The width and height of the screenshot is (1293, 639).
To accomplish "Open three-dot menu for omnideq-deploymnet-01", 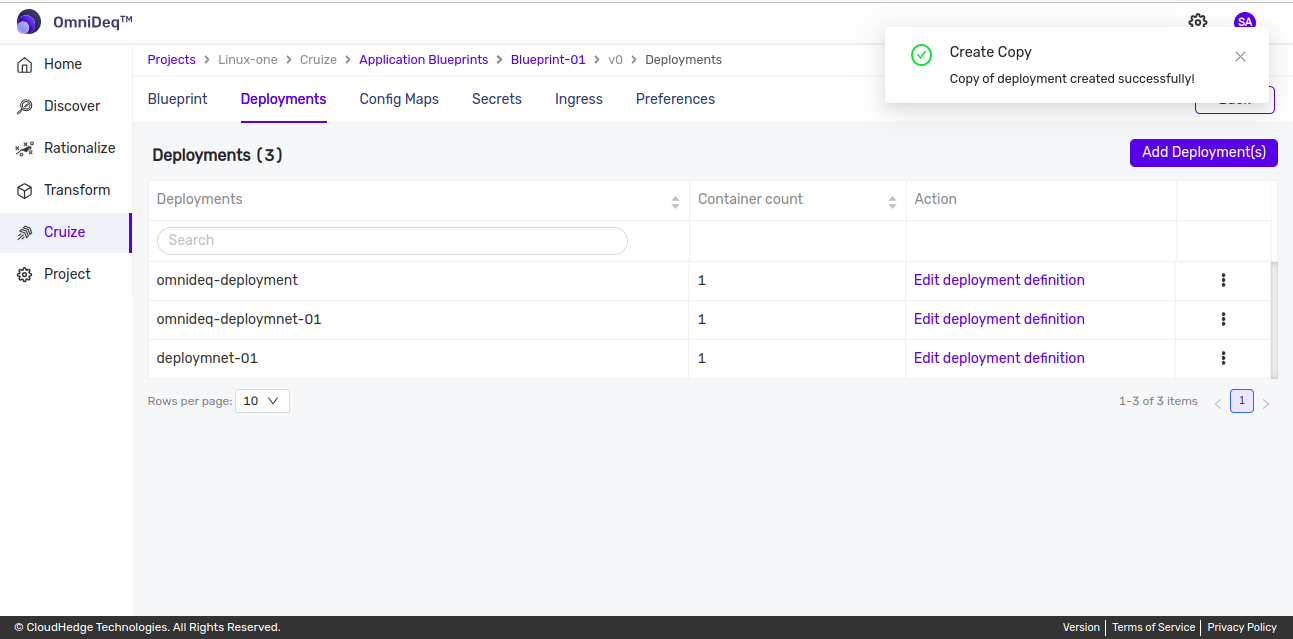I will point(1223,319).
